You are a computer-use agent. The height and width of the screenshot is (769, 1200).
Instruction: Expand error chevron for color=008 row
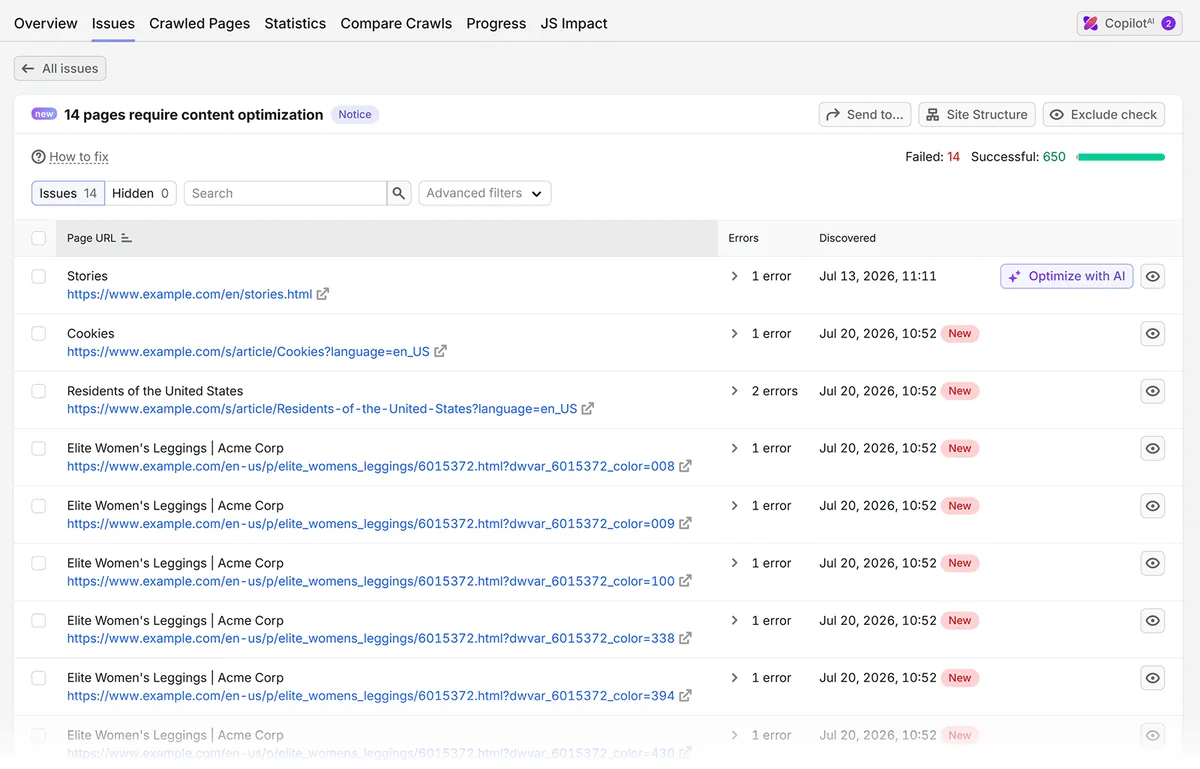point(734,448)
